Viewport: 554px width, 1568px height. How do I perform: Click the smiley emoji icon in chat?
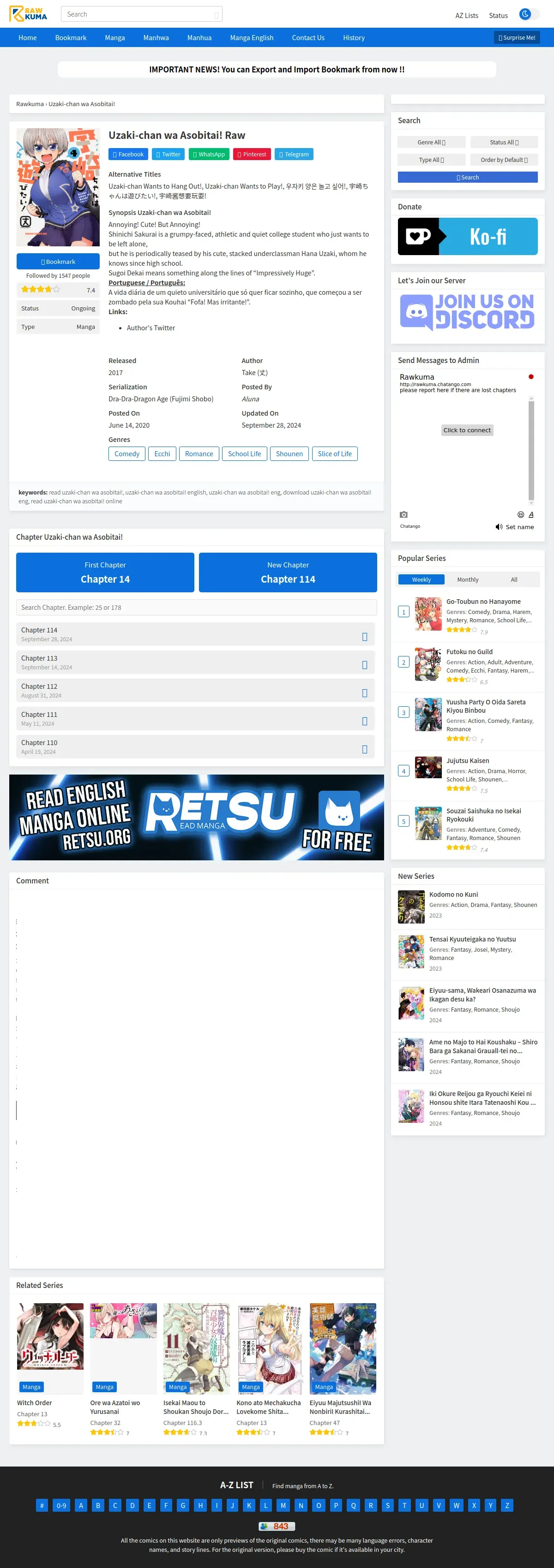pyautogui.click(x=520, y=515)
